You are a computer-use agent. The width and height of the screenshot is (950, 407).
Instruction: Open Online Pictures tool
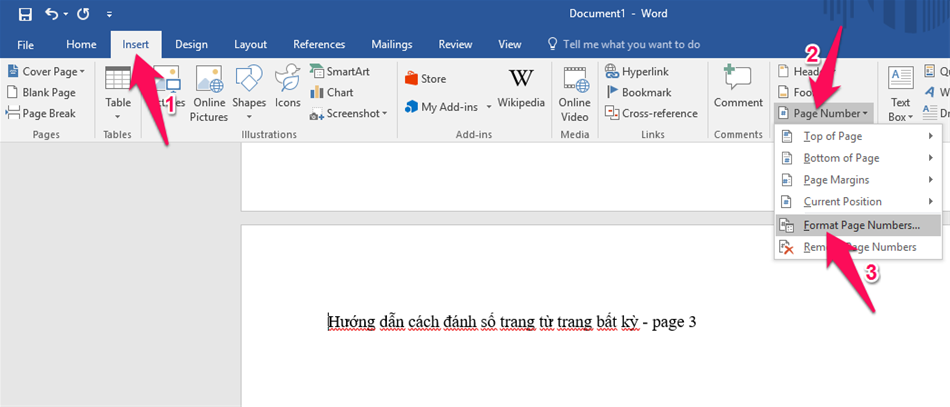209,94
